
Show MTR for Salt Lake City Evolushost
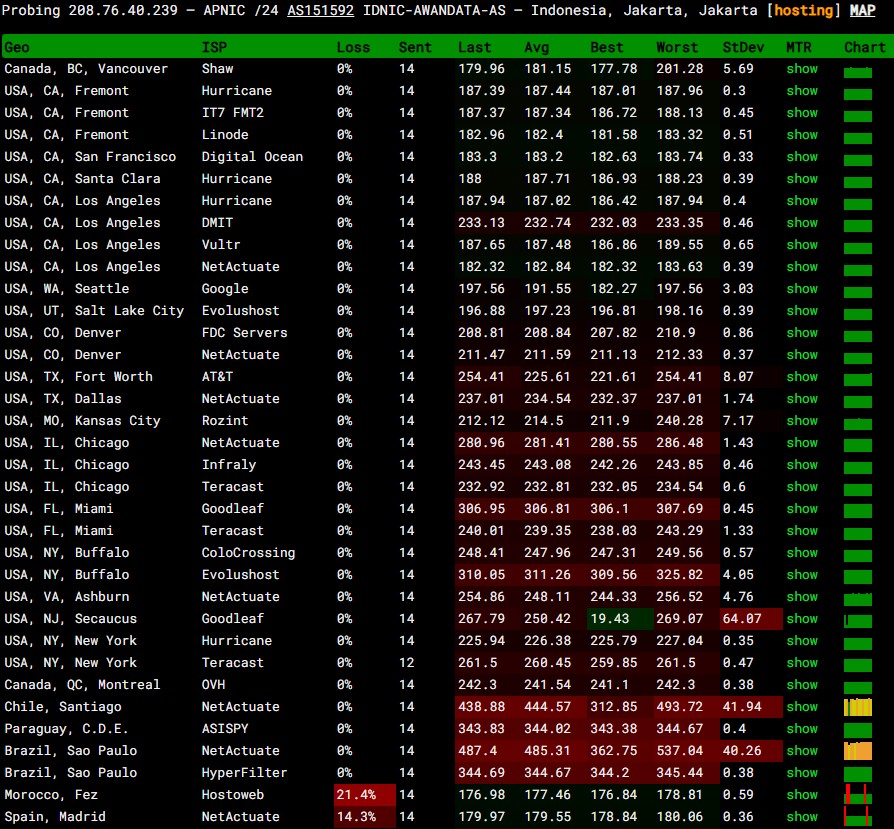pyautogui.click(x=802, y=311)
